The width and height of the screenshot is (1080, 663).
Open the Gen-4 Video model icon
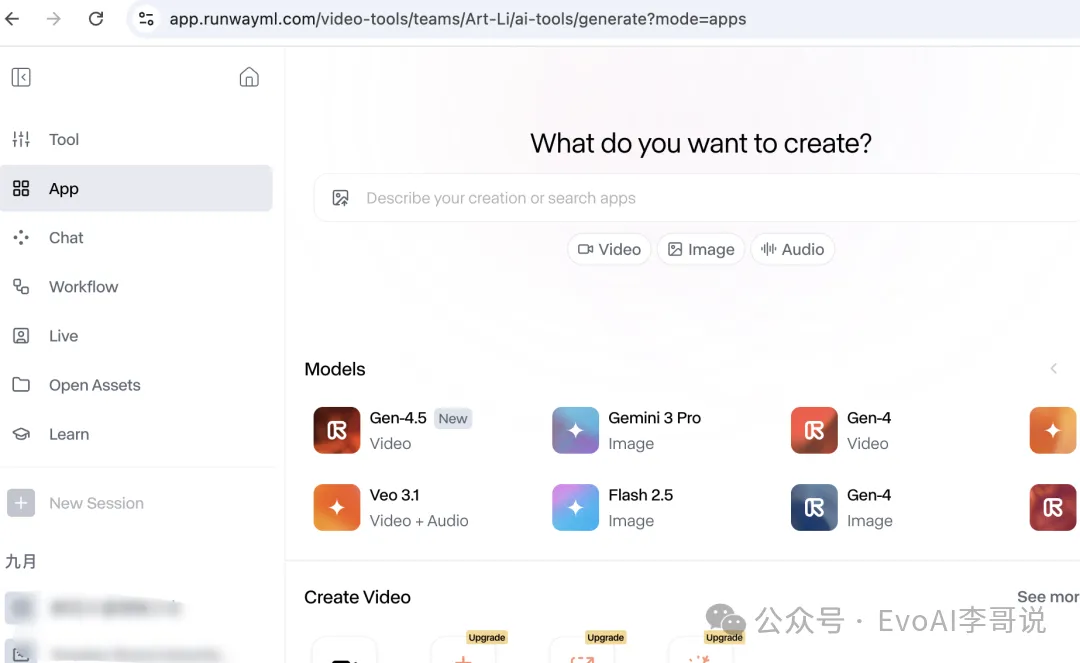click(x=814, y=430)
